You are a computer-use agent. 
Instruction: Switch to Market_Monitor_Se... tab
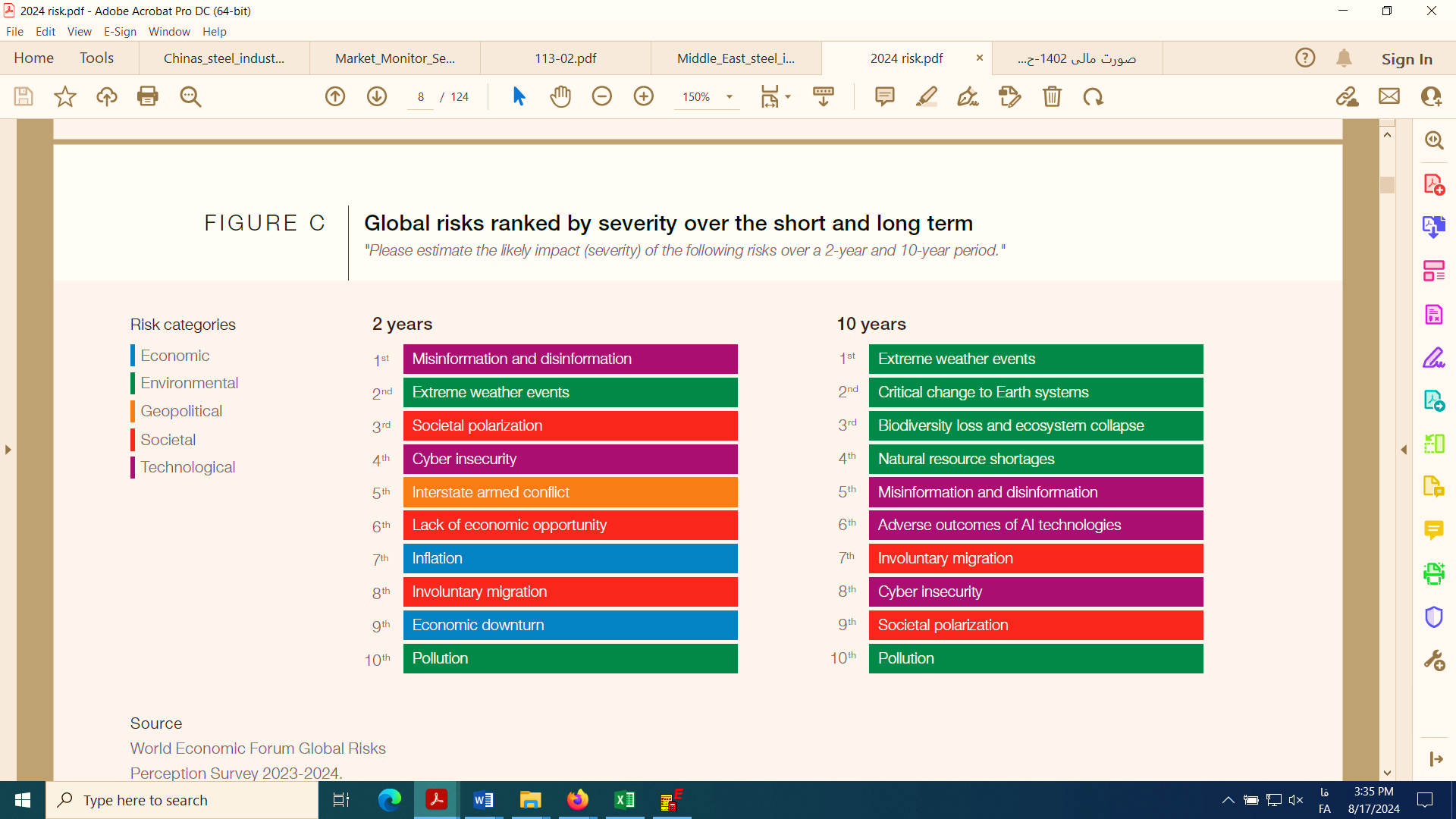395,58
